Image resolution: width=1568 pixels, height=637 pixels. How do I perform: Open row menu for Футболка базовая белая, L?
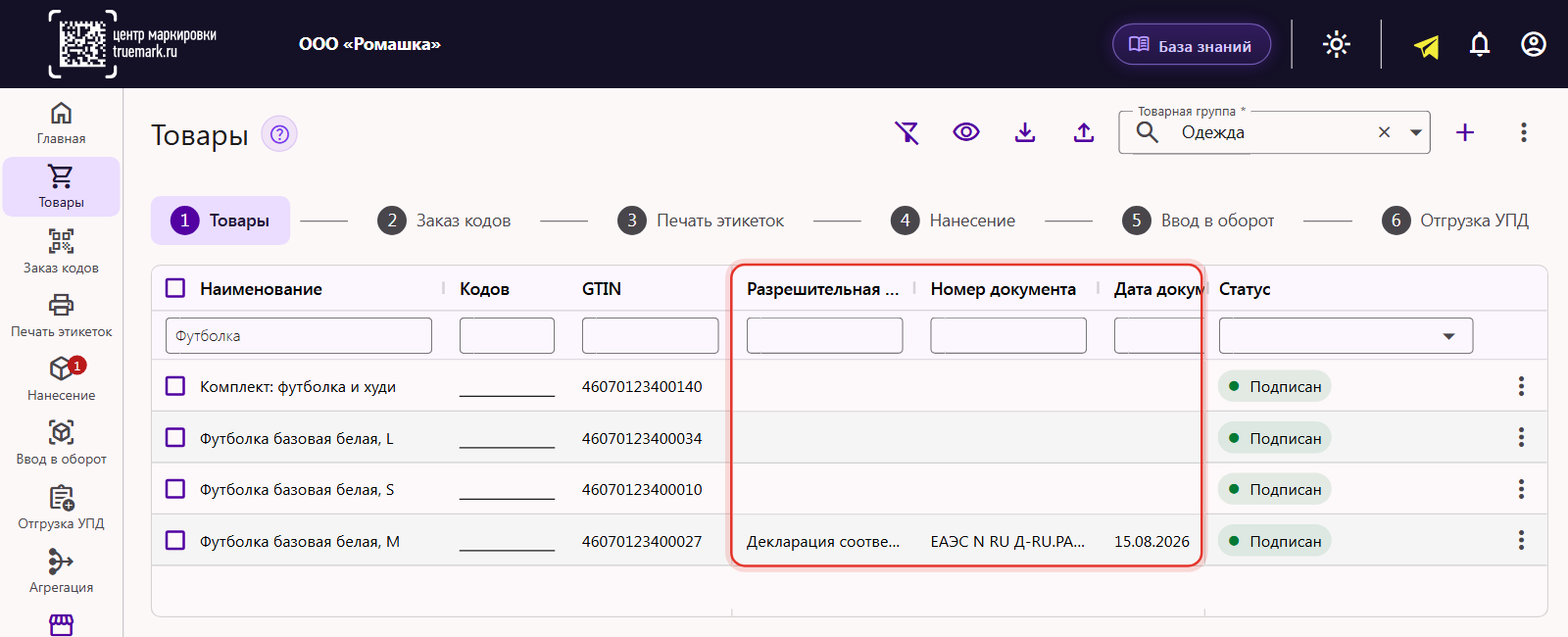click(x=1521, y=437)
